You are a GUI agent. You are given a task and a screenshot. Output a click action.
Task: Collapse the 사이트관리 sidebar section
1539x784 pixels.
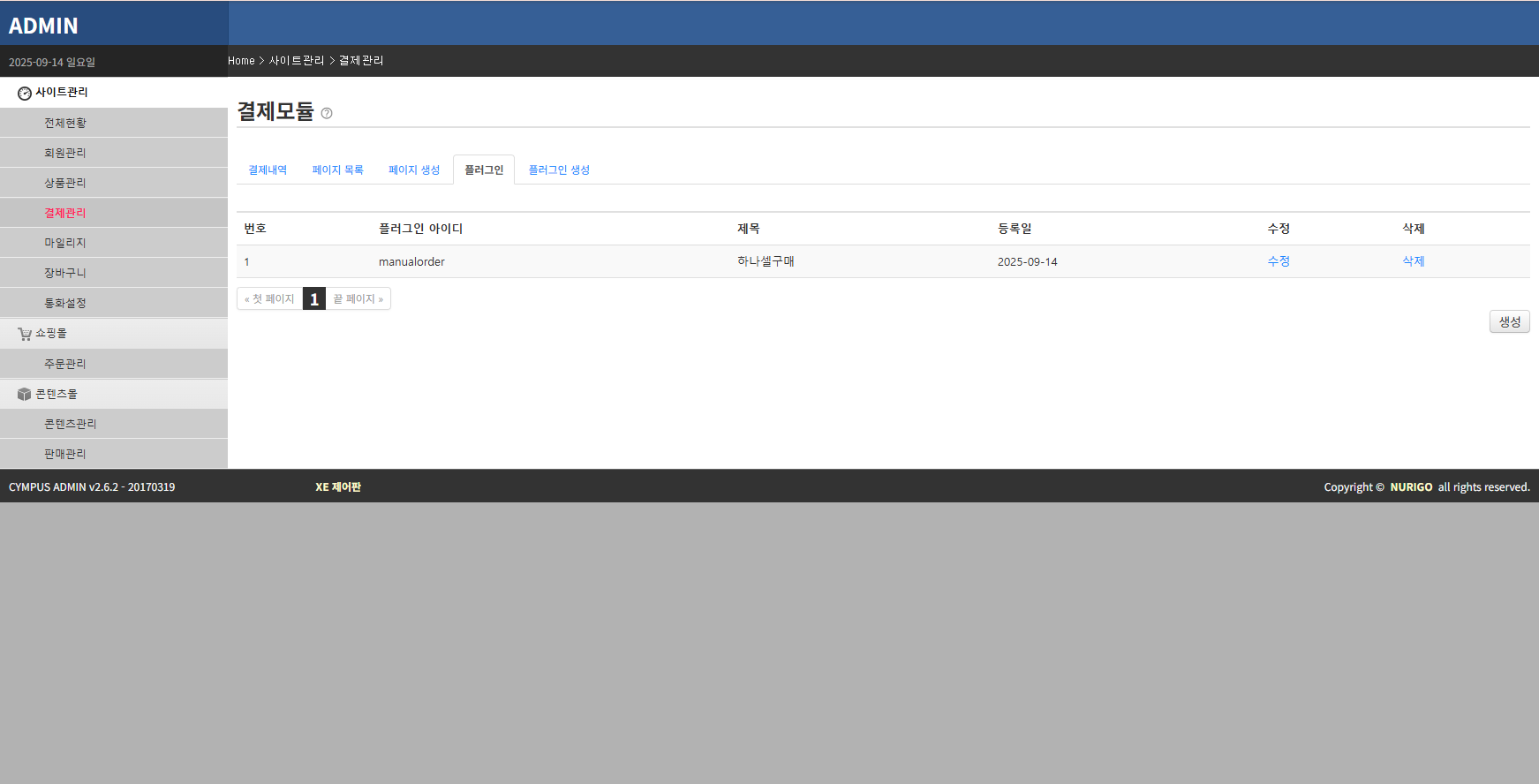(x=114, y=93)
